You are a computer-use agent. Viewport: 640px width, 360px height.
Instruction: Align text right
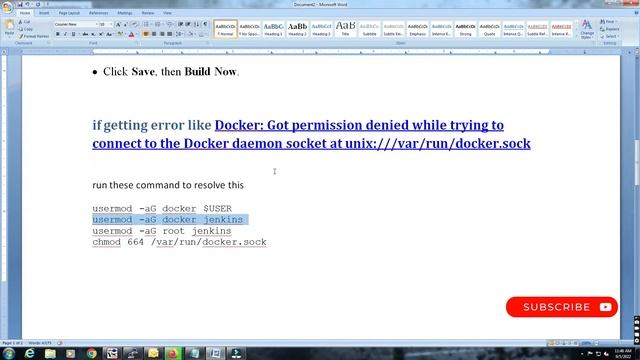162,34
